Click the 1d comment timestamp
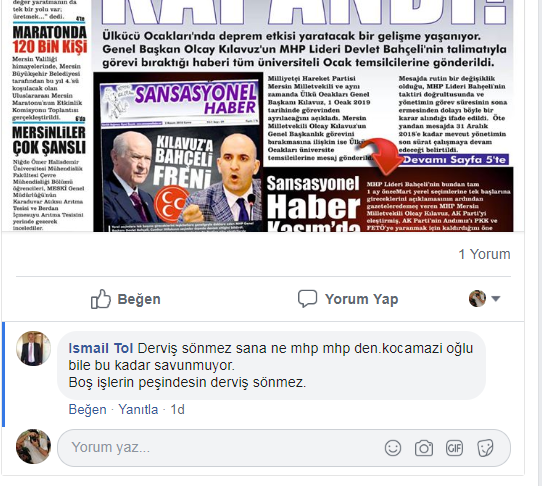The height and width of the screenshot is (486, 542). pos(178,410)
